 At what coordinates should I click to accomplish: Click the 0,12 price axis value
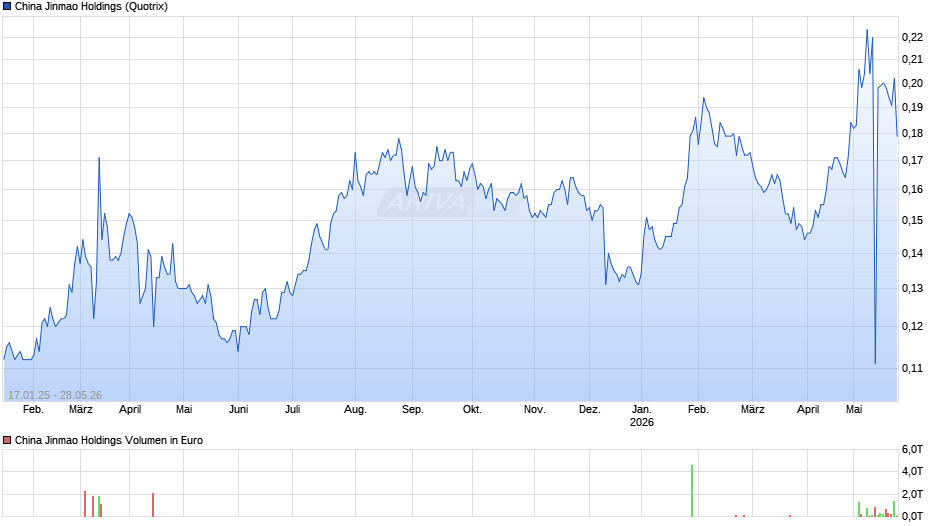click(912, 326)
